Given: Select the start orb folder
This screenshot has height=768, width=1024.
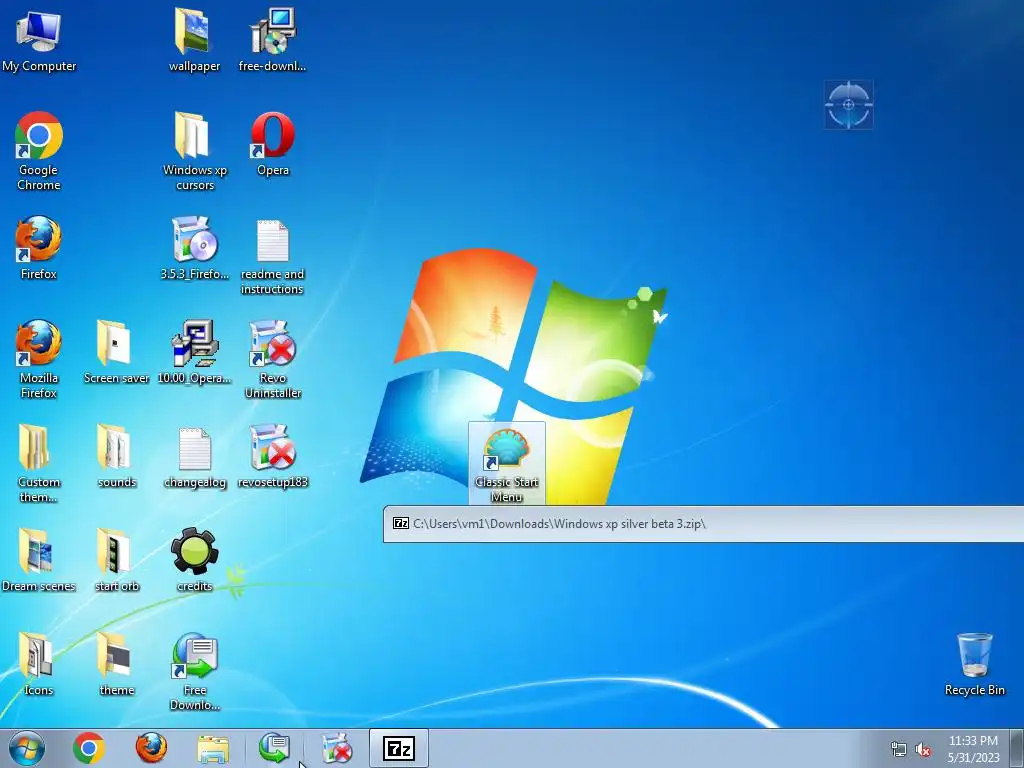Looking at the screenshot, I should pyautogui.click(x=116, y=561).
